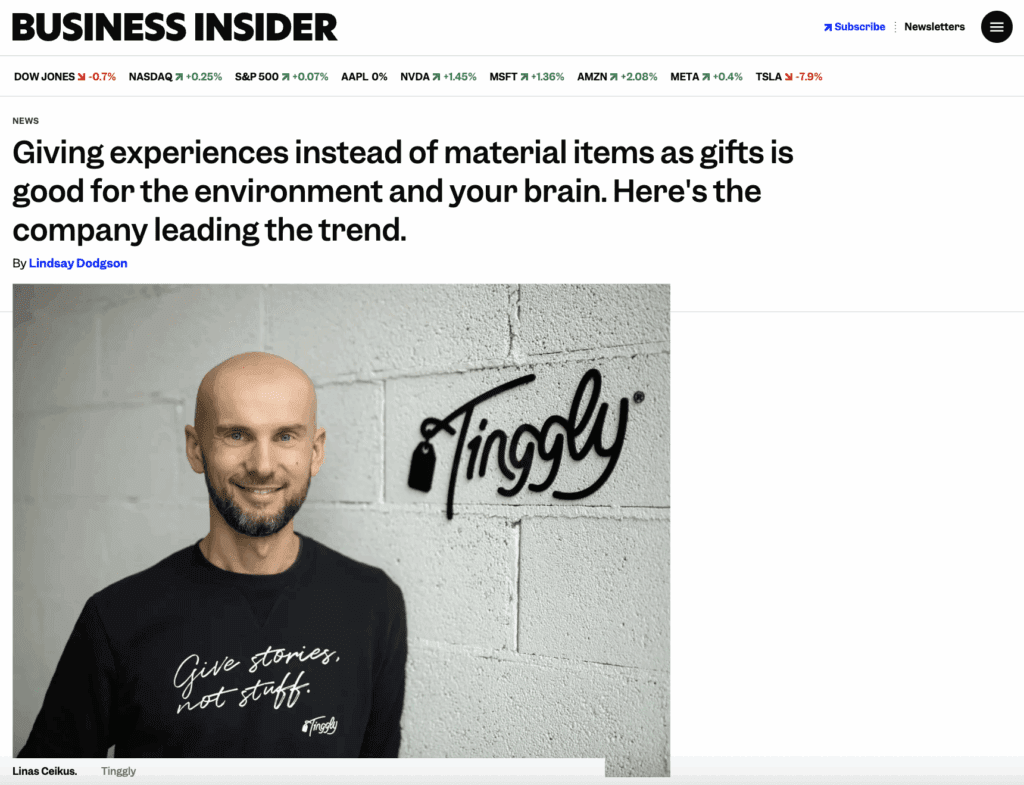The image size is (1024, 785).
Task: Click the NVDA up arrow indicator
Action: pos(436,77)
